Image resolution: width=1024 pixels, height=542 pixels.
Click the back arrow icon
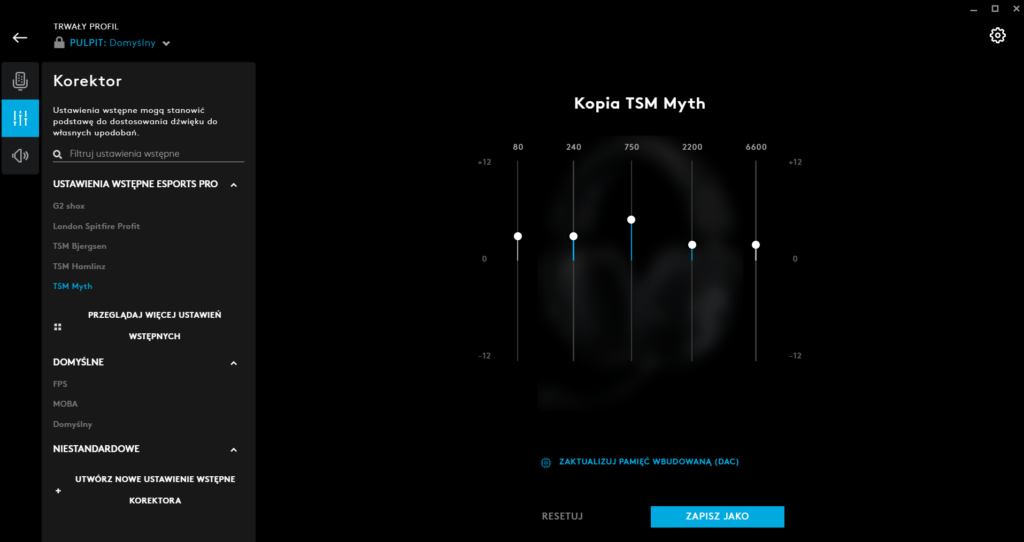(x=20, y=37)
